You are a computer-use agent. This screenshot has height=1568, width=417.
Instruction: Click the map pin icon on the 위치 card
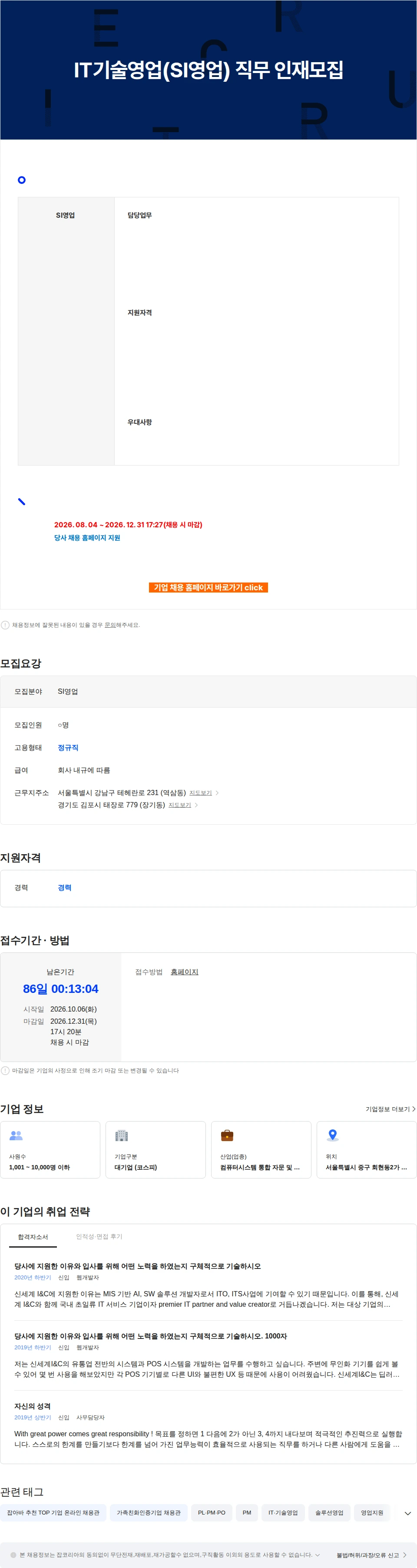pos(332,1135)
